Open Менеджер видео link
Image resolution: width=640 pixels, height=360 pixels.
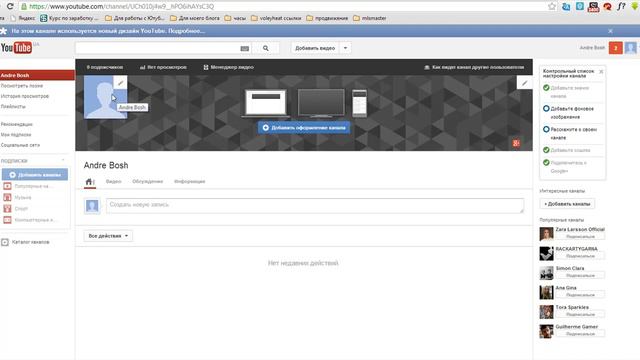pyautogui.click(x=229, y=67)
